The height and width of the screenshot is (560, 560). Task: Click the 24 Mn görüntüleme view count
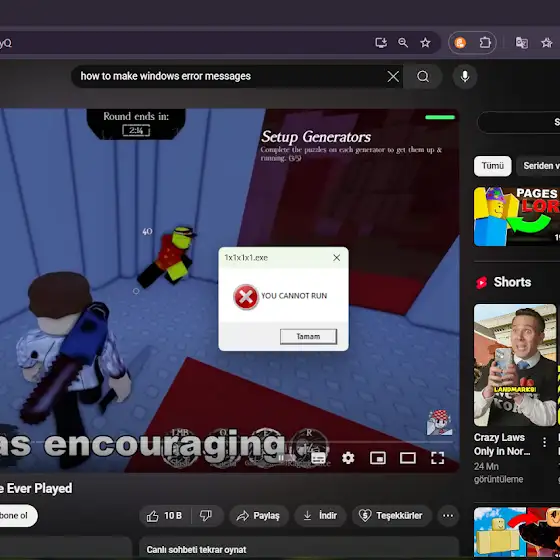499,473
